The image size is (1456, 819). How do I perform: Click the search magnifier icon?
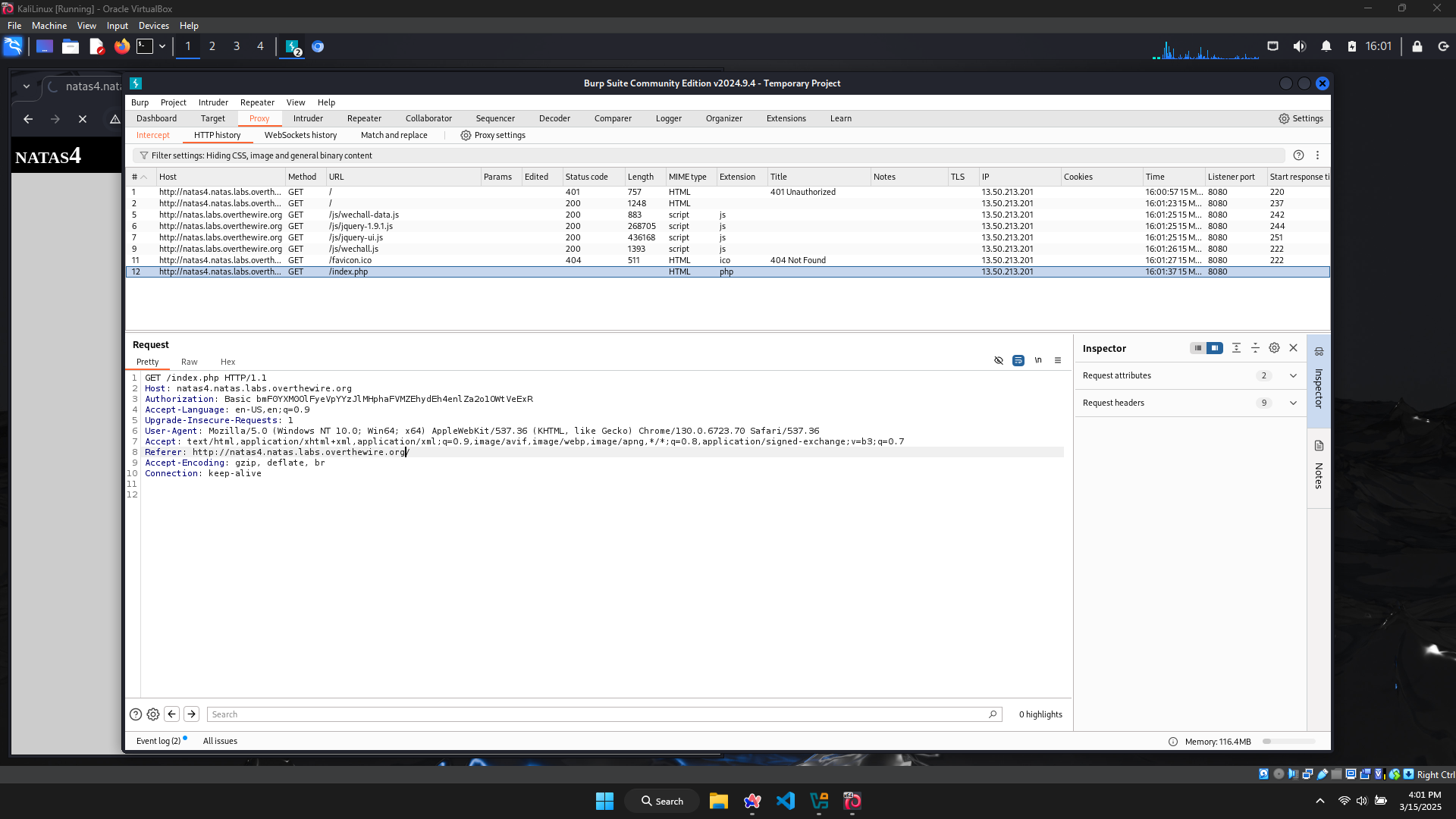(993, 714)
